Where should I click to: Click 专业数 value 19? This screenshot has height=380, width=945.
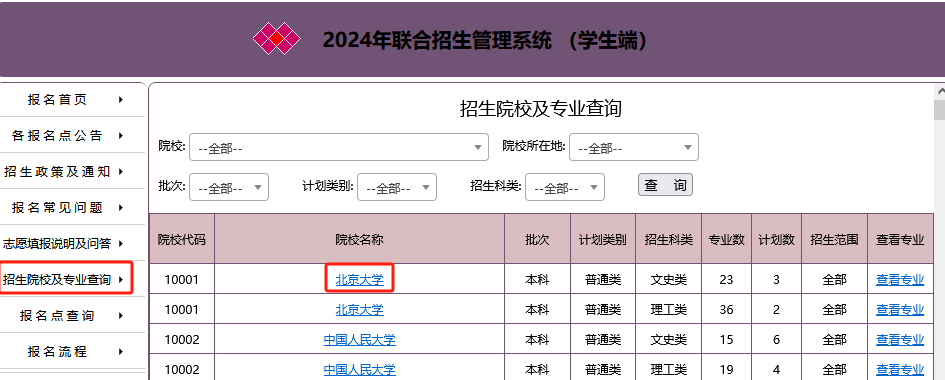(x=726, y=369)
